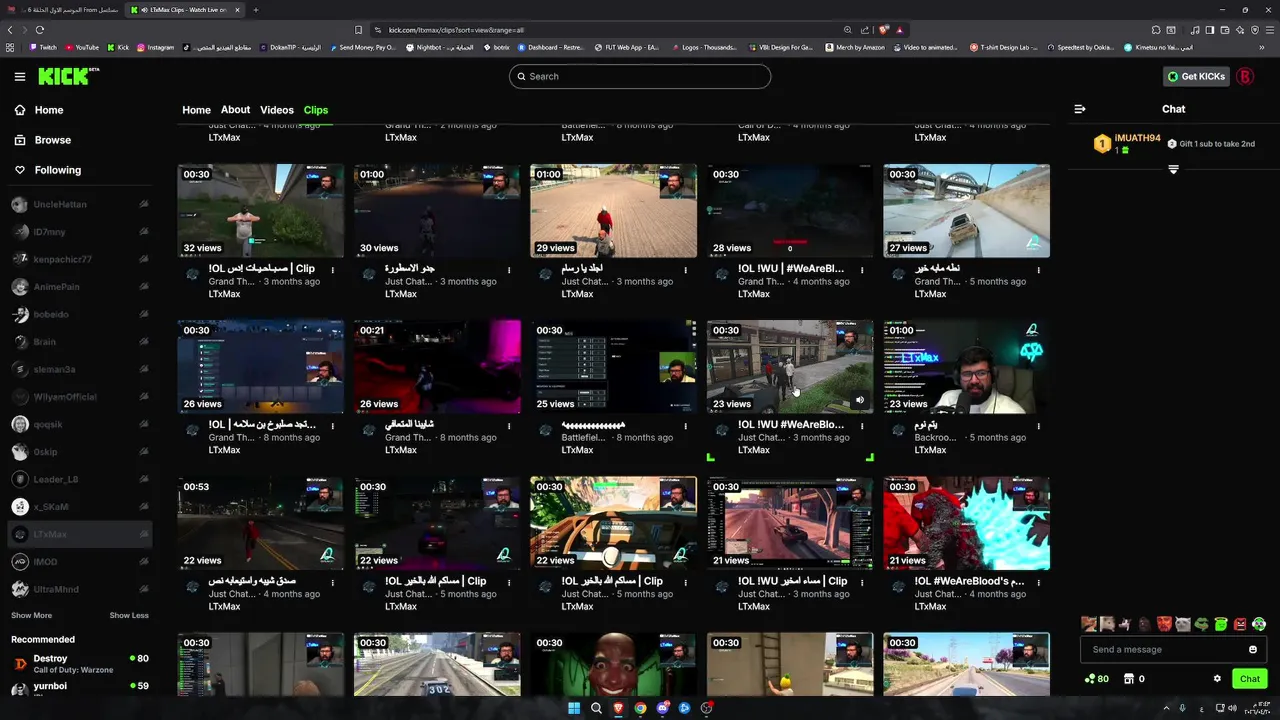
Task: Open the chat shop icon
Action: point(1128,678)
